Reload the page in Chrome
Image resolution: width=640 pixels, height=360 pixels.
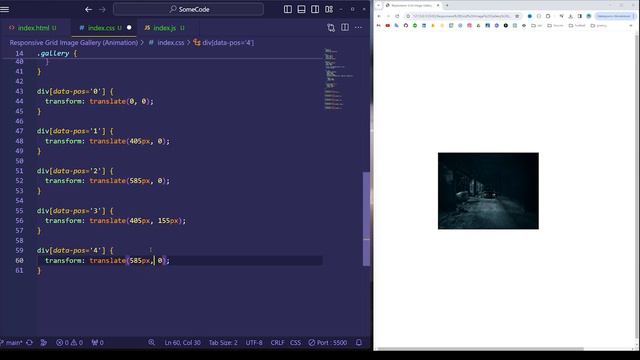click(x=397, y=16)
